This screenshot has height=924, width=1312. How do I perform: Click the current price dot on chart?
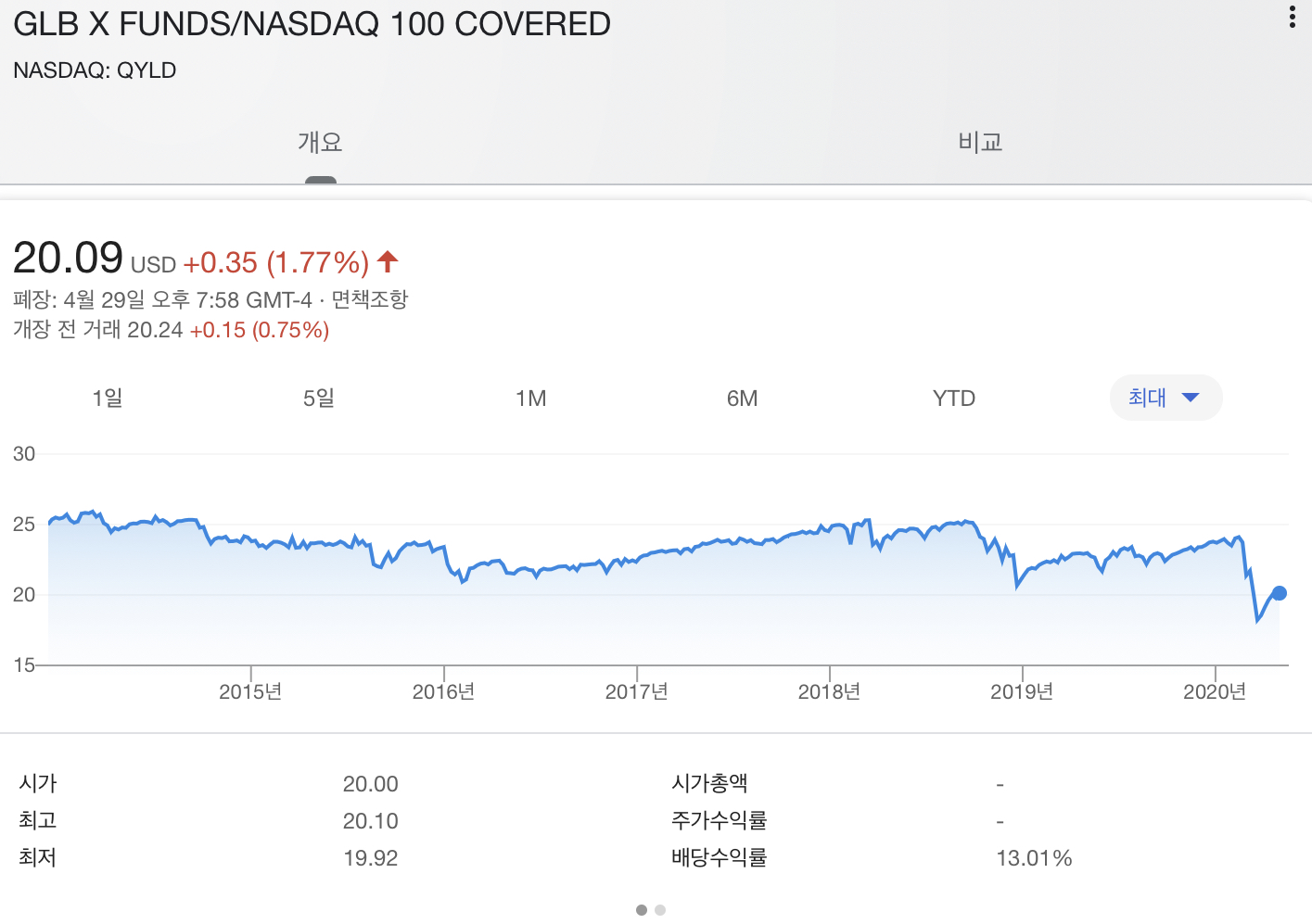1280,593
